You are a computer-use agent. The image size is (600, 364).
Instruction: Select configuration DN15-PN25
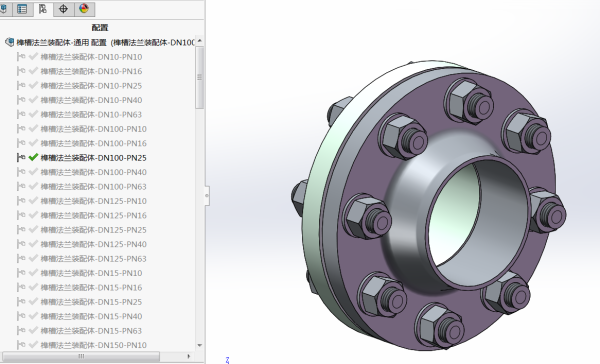(91, 302)
